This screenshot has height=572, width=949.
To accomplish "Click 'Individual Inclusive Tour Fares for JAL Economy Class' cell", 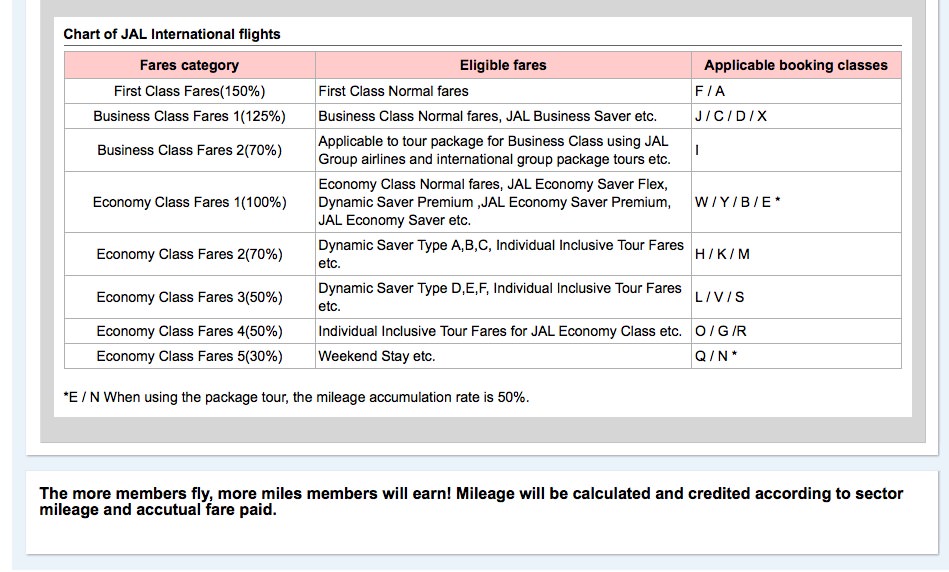I will pyautogui.click(x=503, y=331).
